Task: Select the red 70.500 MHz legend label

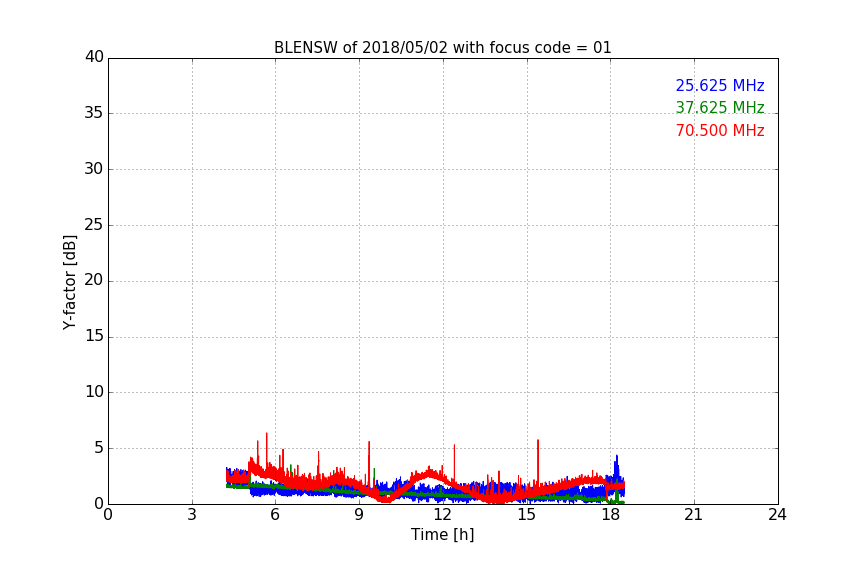Action: tap(720, 131)
